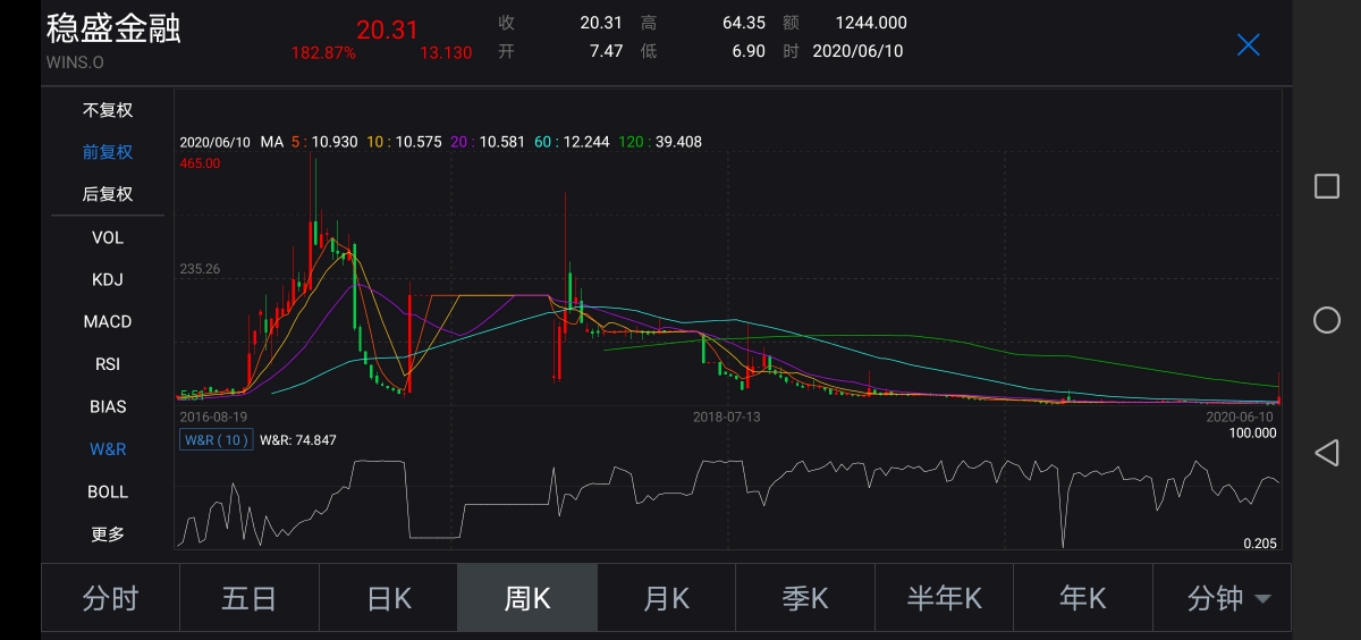
Task: Tap the price change 13.130
Action: tap(445, 52)
